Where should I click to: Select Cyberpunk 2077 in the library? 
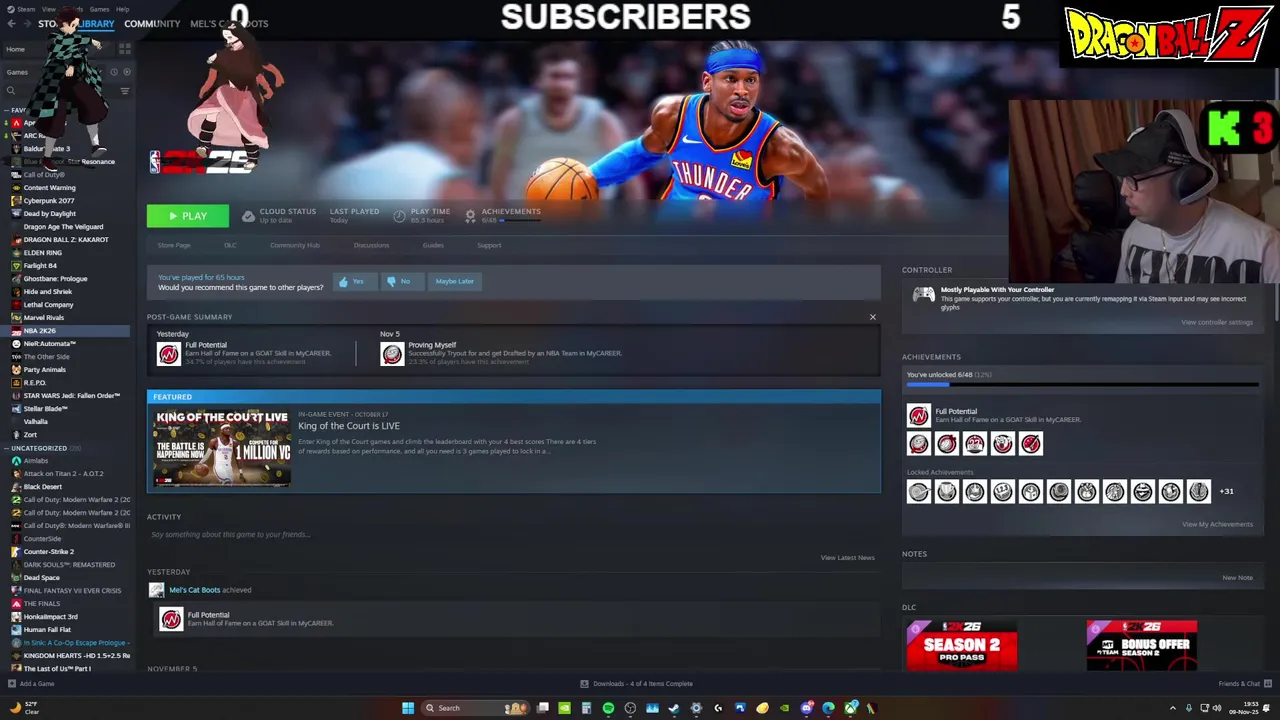(x=49, y=200)
